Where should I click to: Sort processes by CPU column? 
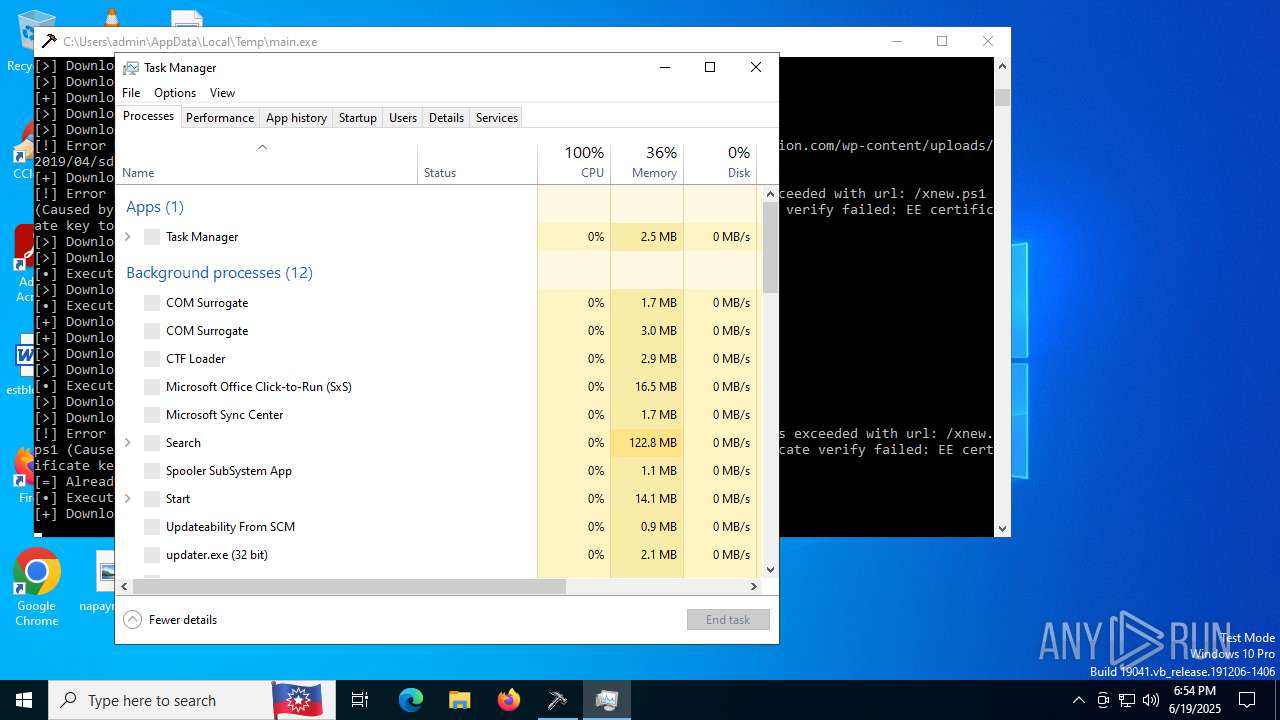[574, 164]
